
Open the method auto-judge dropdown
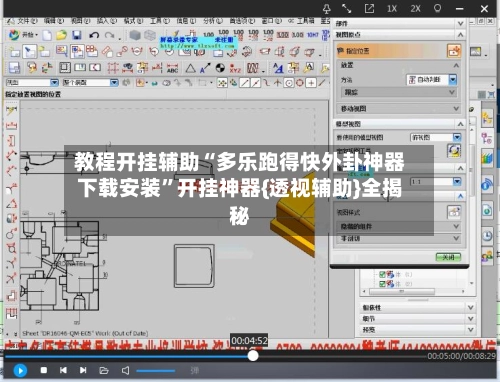pyautogui.click(x=453, y=79)
